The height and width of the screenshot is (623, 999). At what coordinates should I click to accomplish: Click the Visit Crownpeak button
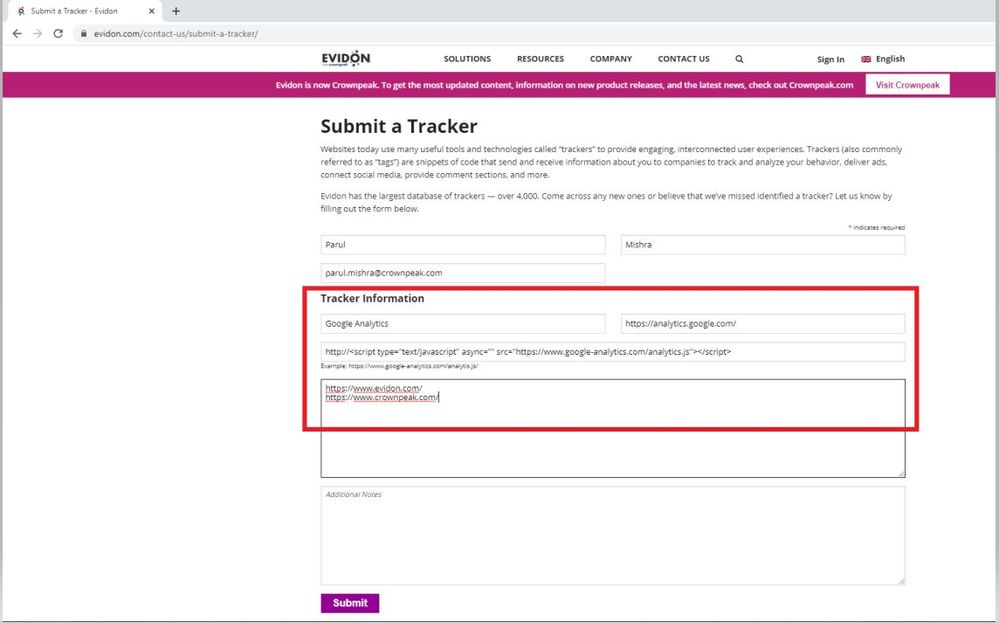tap(907, 85)
